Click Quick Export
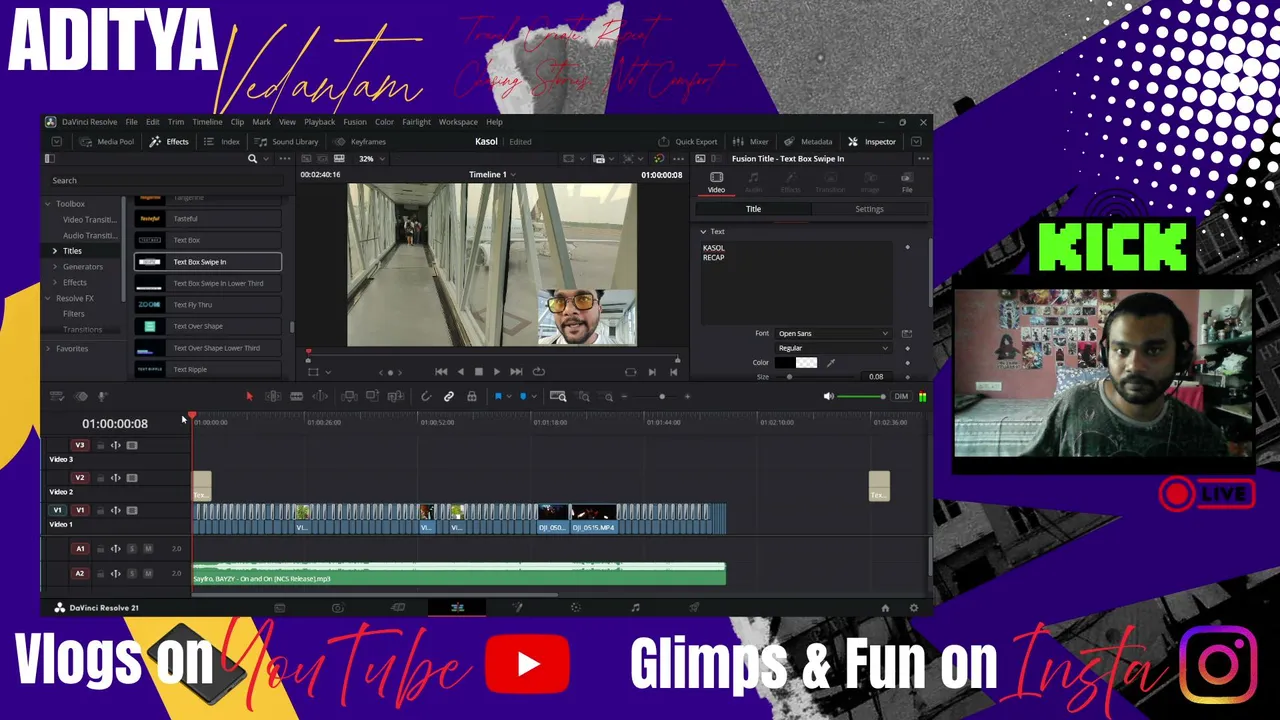1280x720 pixels. [x=688, y=142]
